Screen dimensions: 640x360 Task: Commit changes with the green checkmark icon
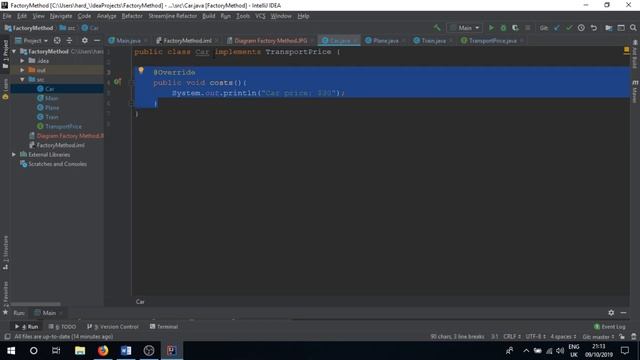pos(569,28)
